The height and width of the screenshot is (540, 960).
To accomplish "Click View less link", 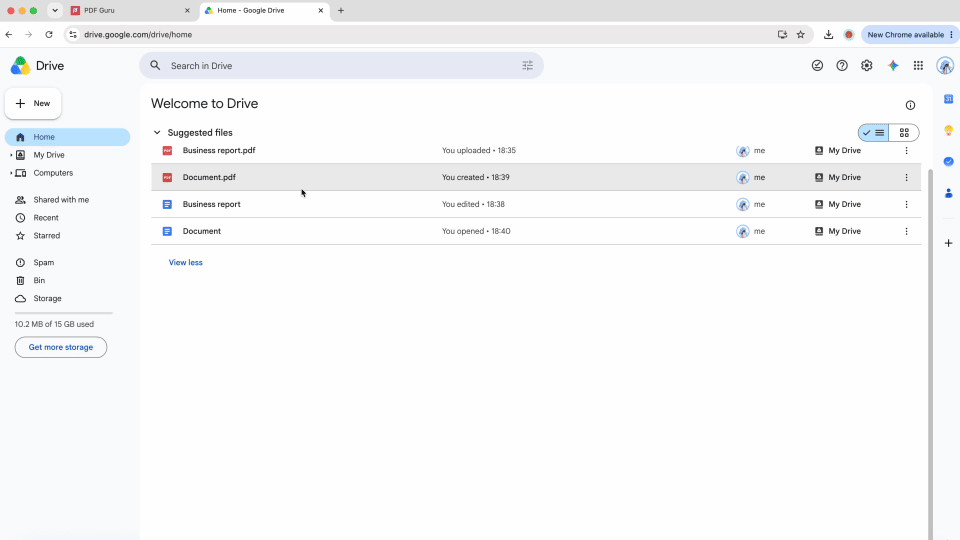I will (x=186, y=263).
